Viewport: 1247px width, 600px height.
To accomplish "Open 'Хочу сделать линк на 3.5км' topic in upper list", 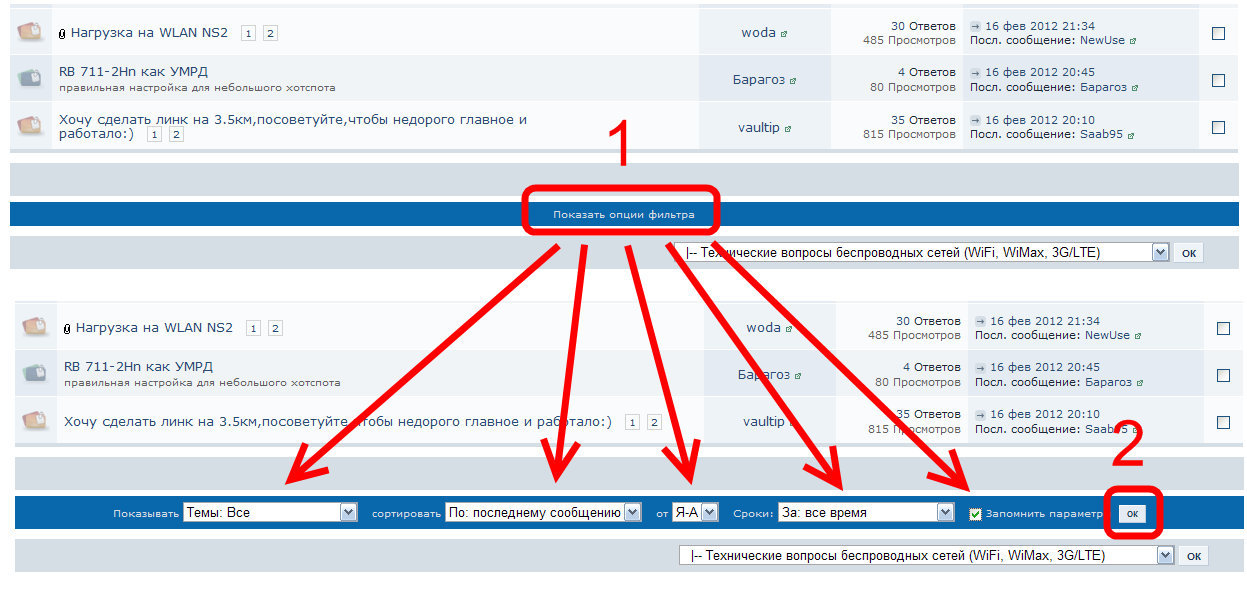I will (293, 126).
